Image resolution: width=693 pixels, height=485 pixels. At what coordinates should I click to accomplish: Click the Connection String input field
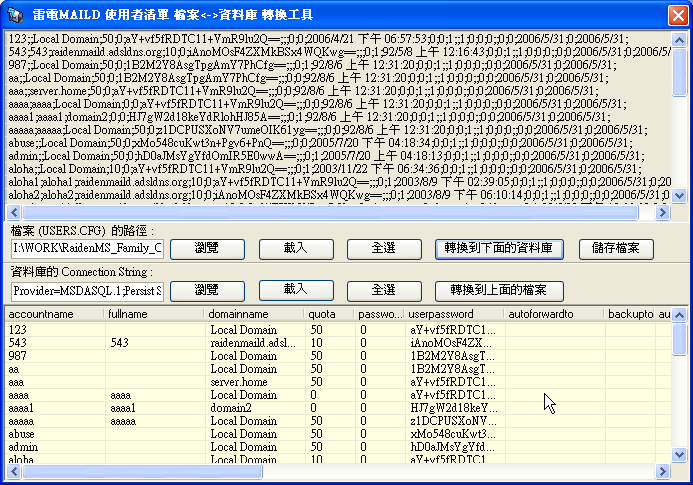click(x=87, y=290)
